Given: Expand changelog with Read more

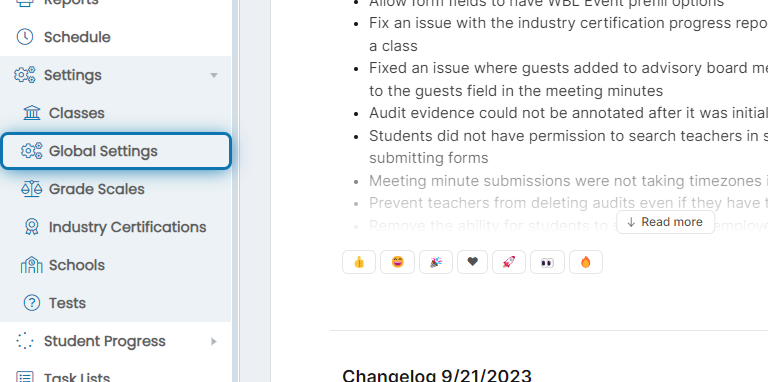Looking at the screenshot, I should (665, 222).
